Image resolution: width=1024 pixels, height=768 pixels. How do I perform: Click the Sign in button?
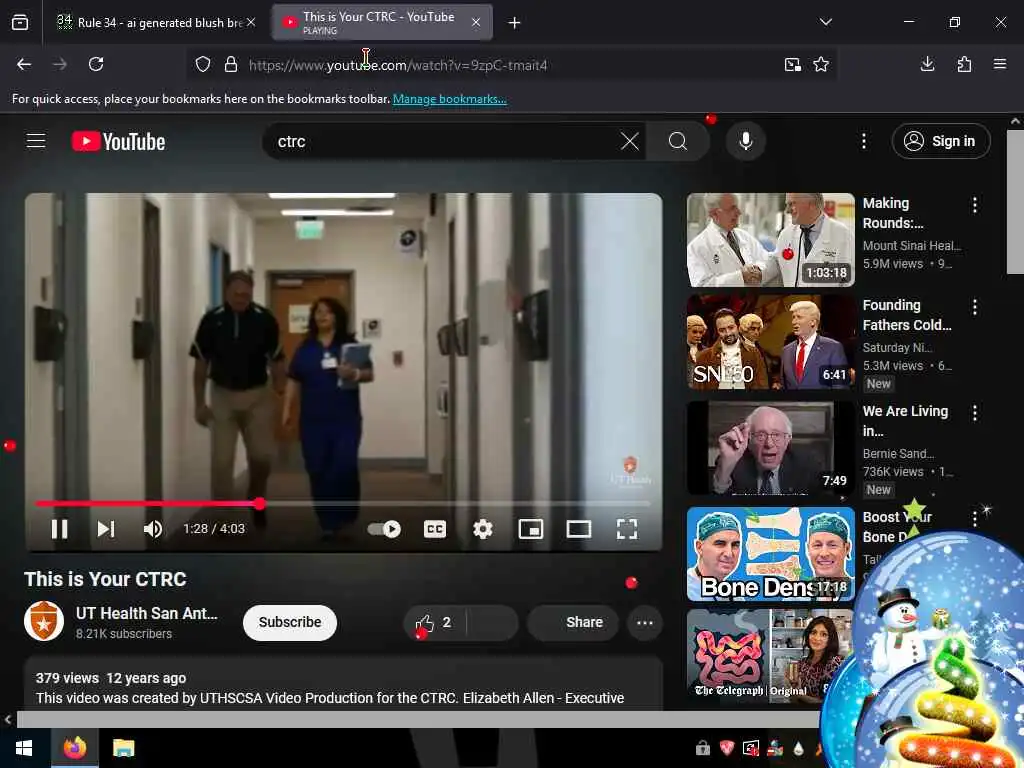coord(941,141)
